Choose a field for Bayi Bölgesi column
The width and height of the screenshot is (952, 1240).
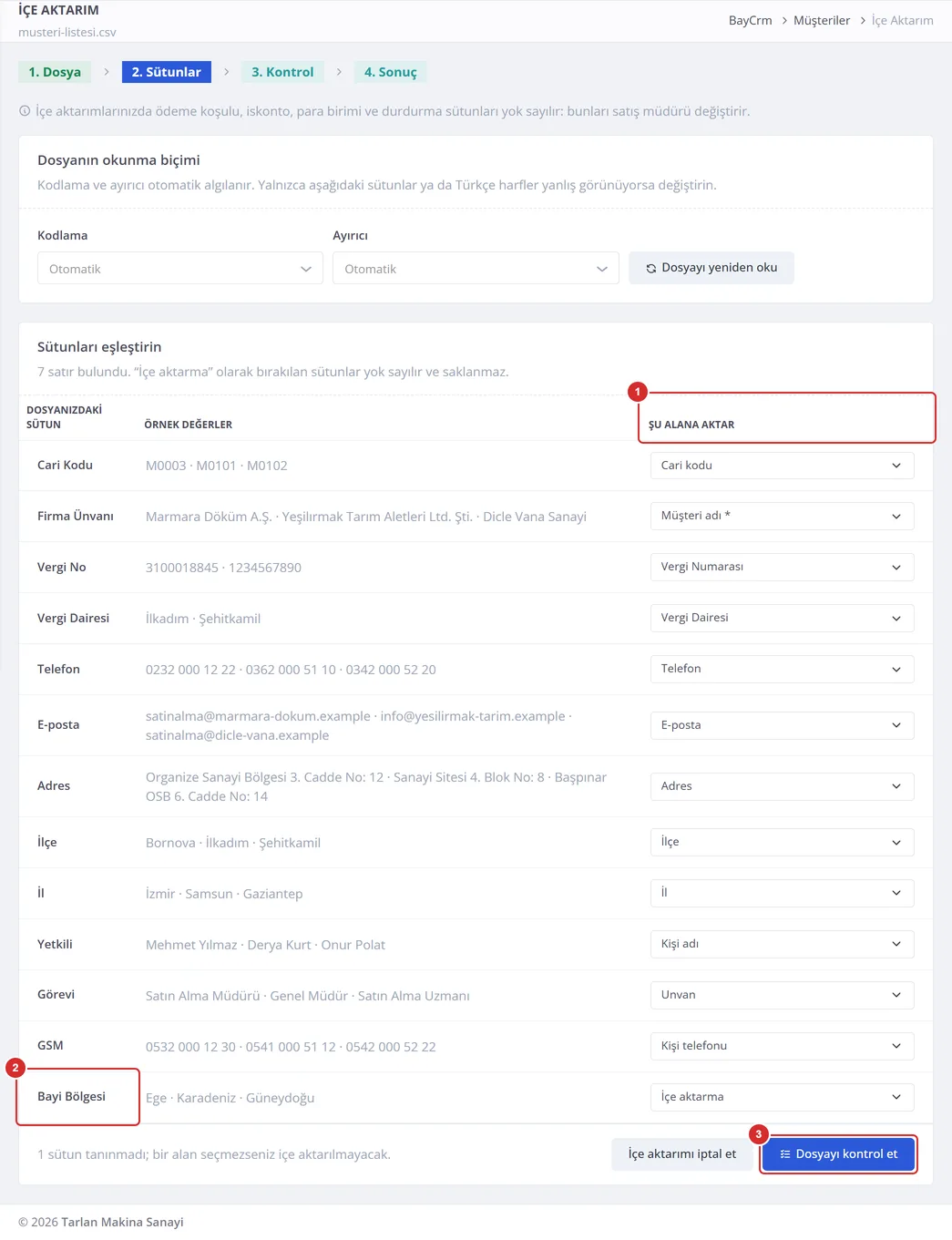(x=782, y=1098)
